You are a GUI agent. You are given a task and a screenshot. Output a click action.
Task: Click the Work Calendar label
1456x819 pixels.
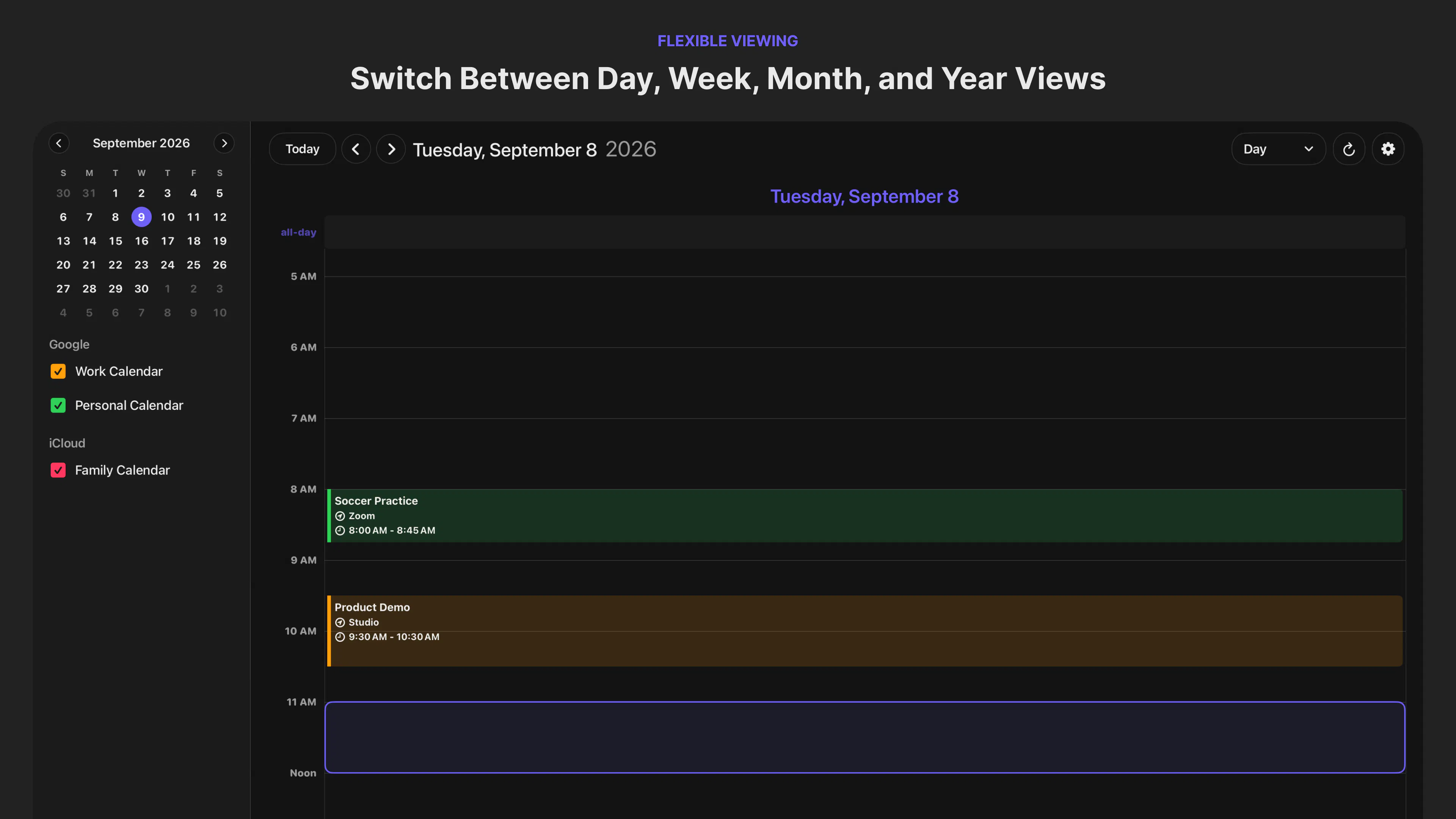[119, 371]
